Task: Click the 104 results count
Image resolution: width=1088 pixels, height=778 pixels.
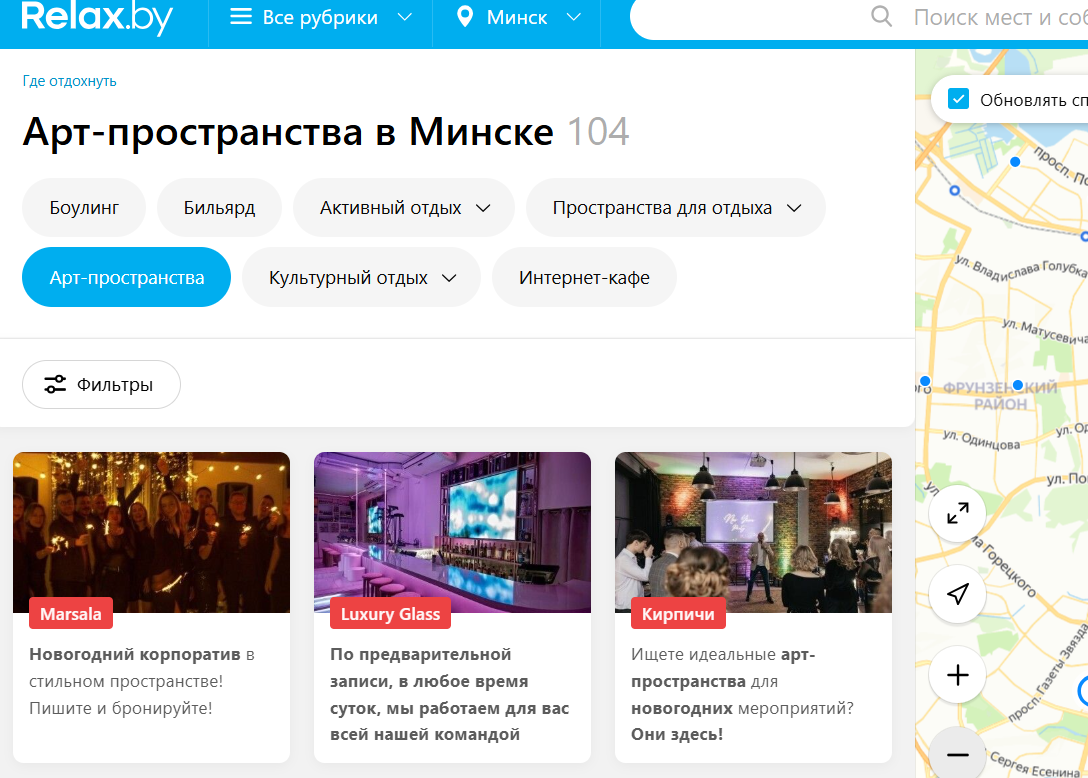Action: pos(598,131)
